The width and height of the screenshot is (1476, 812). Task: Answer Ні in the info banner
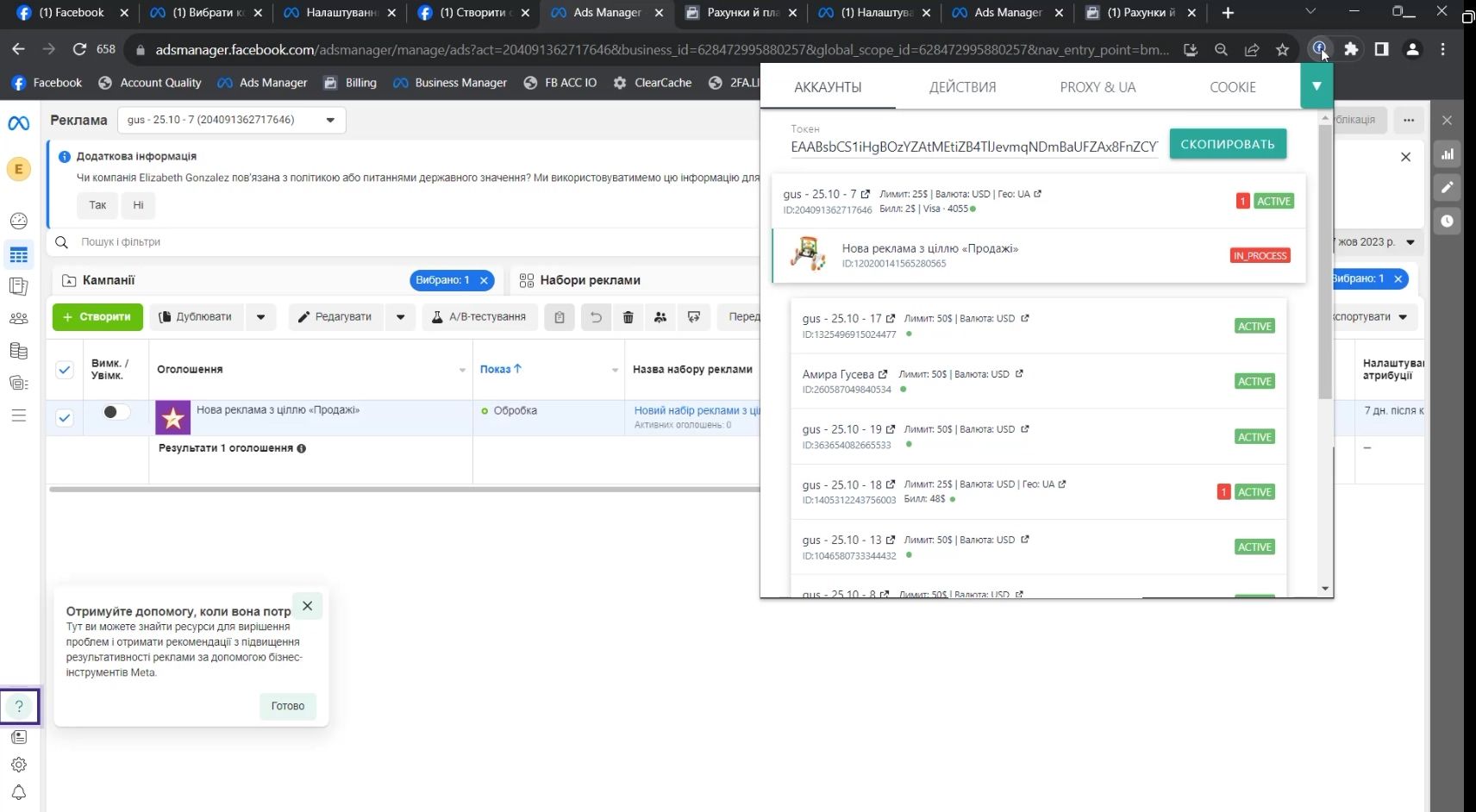pyautogui.click(x=138, y=205)
